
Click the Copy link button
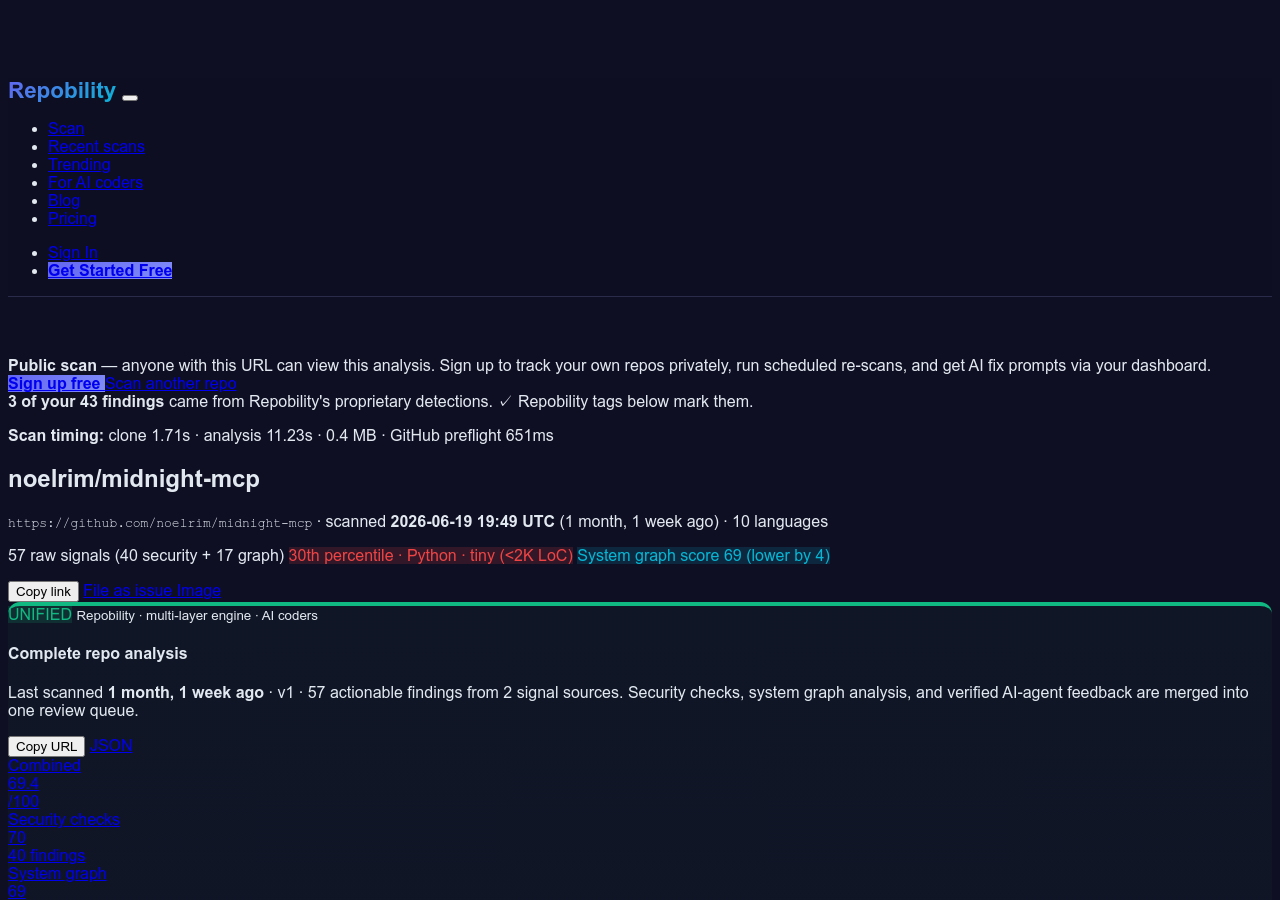[43, 591]
